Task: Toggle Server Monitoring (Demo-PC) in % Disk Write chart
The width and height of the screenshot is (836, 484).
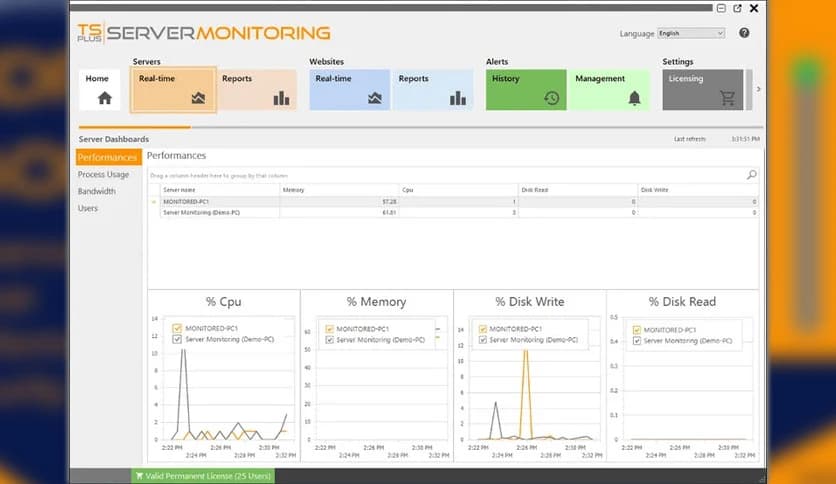Action: point(483,340)
